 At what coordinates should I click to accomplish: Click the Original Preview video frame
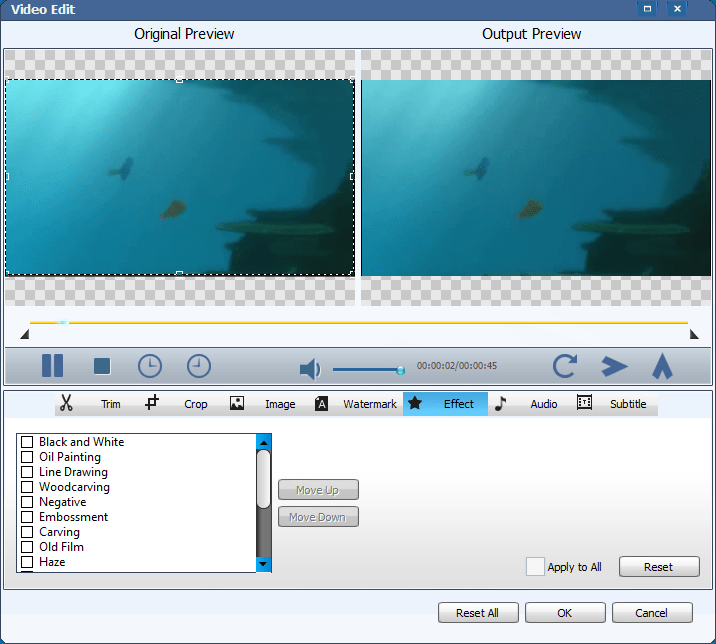click(179, 178)
